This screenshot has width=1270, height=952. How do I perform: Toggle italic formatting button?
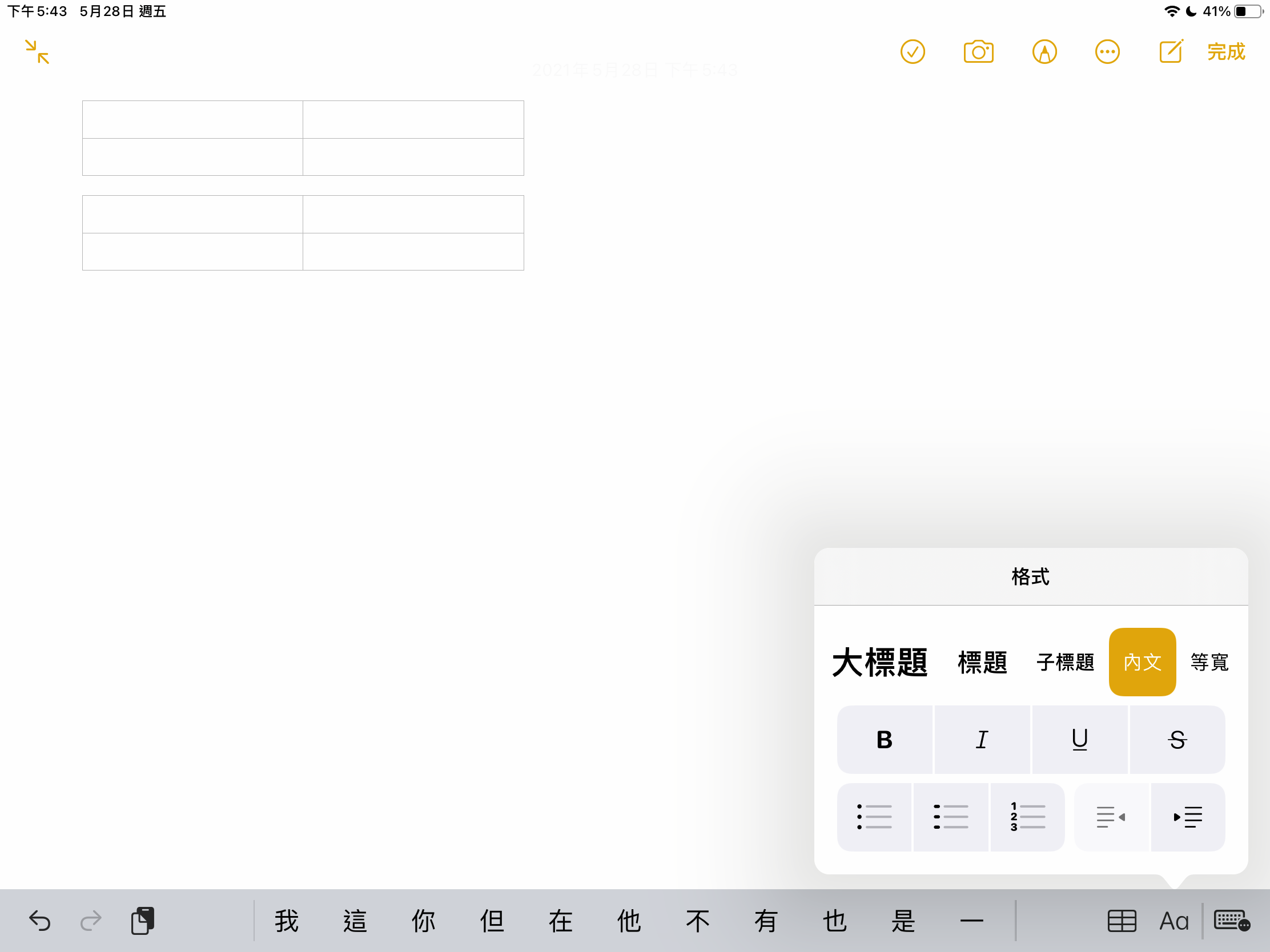tap(982, 740)
